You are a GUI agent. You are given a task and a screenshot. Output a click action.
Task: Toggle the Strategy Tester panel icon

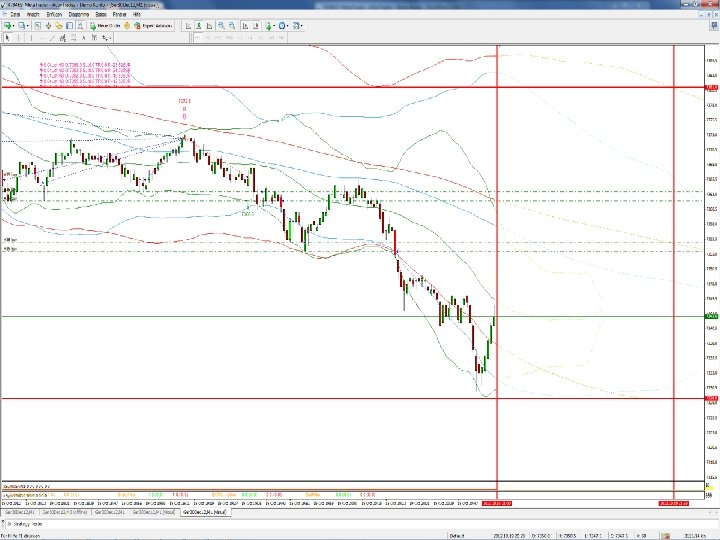(80, 26)
